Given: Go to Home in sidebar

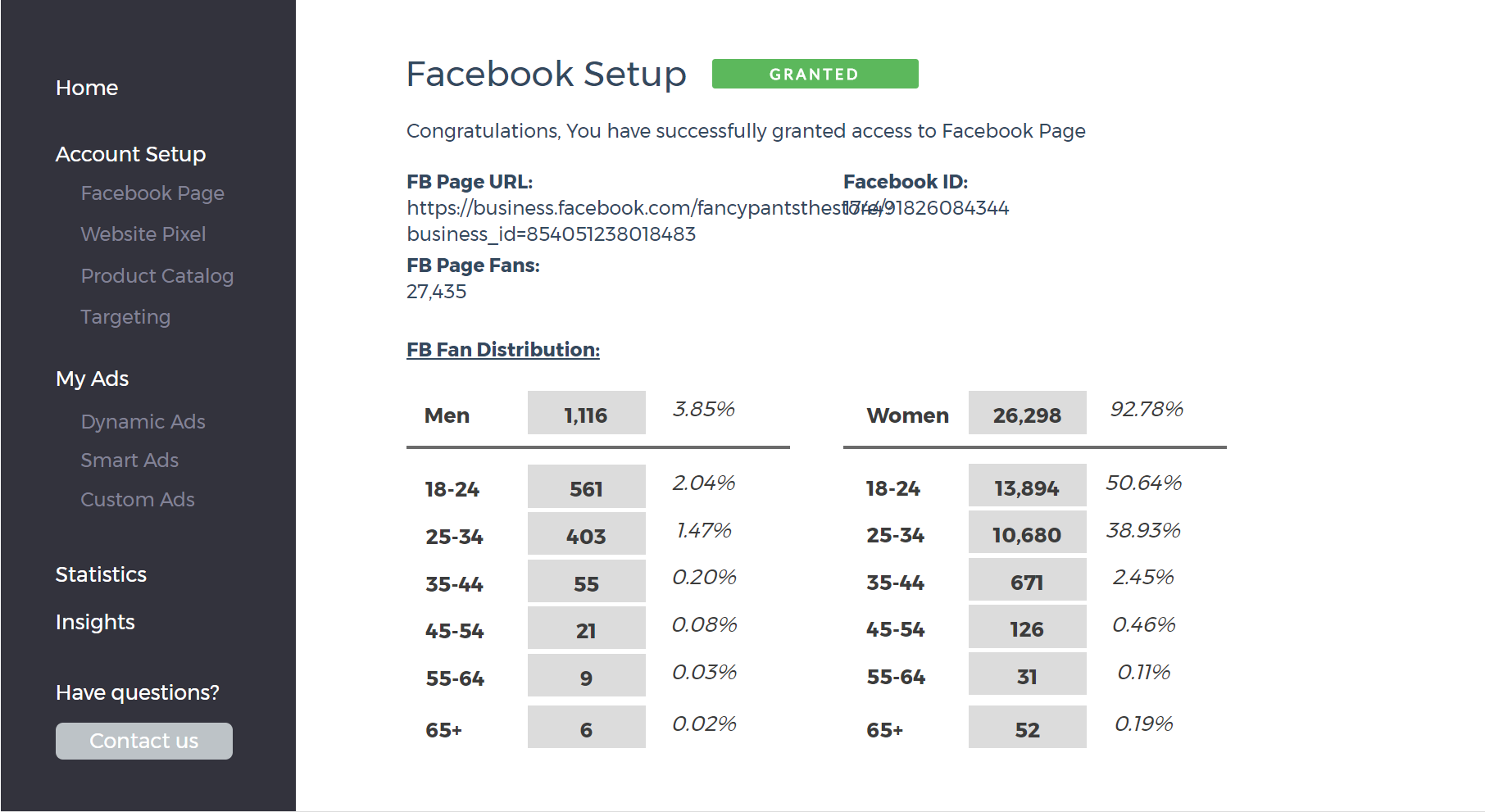Looking at the screenshot, I should 87,88.
